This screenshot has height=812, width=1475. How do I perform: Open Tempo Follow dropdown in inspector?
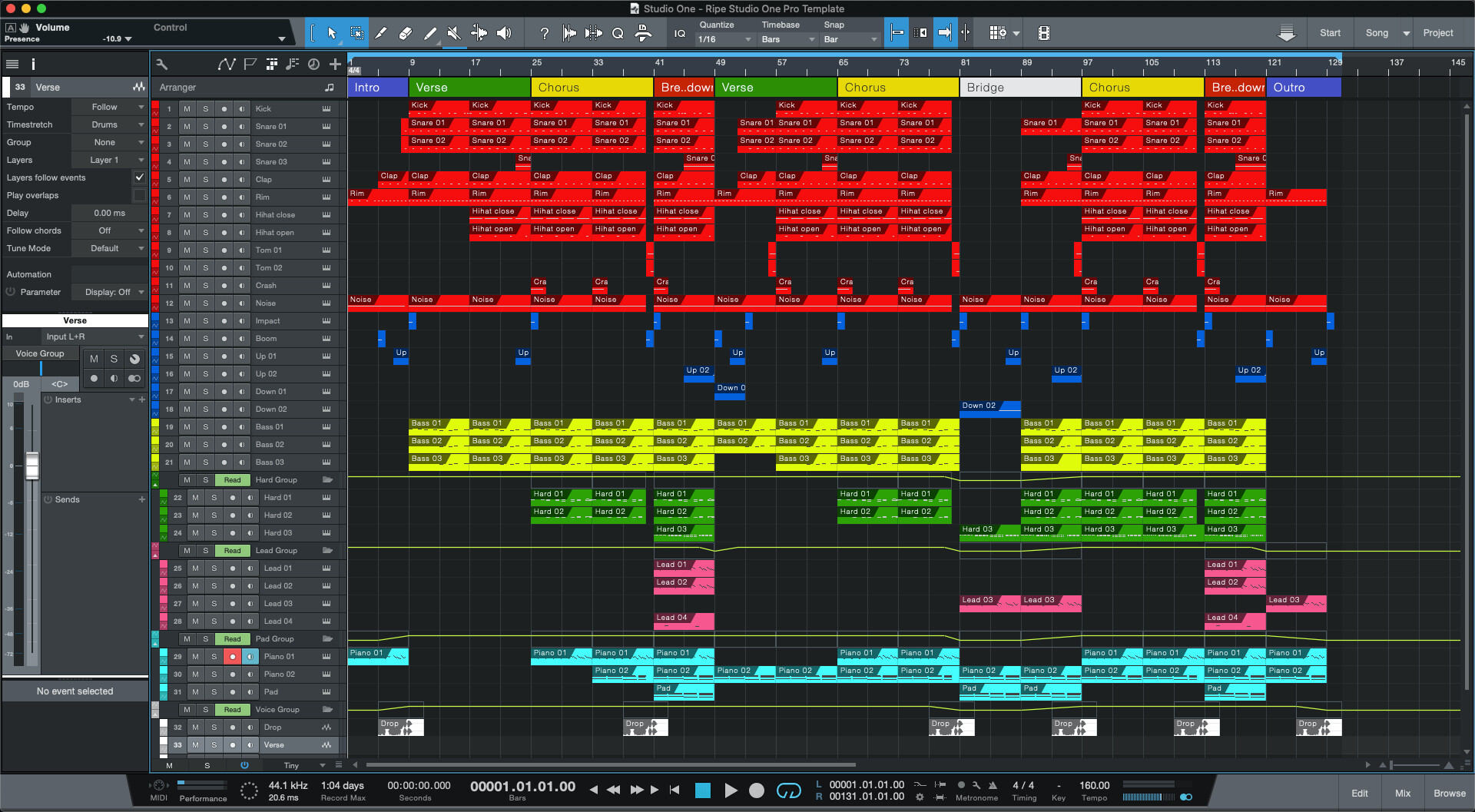108,107
